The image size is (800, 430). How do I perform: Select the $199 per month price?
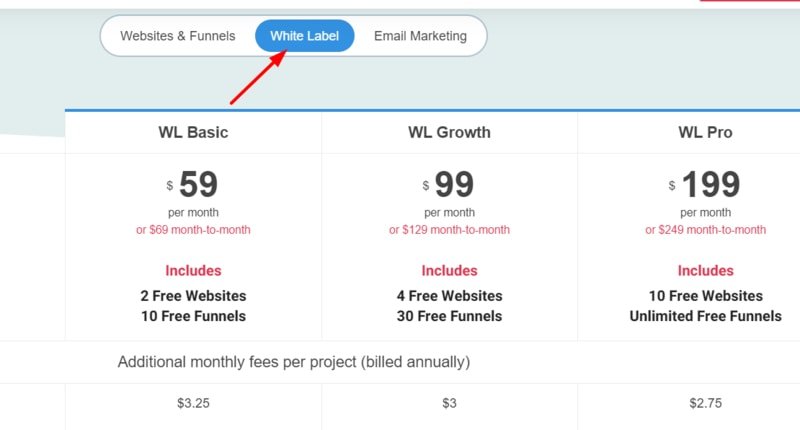[x=705, y=184]
